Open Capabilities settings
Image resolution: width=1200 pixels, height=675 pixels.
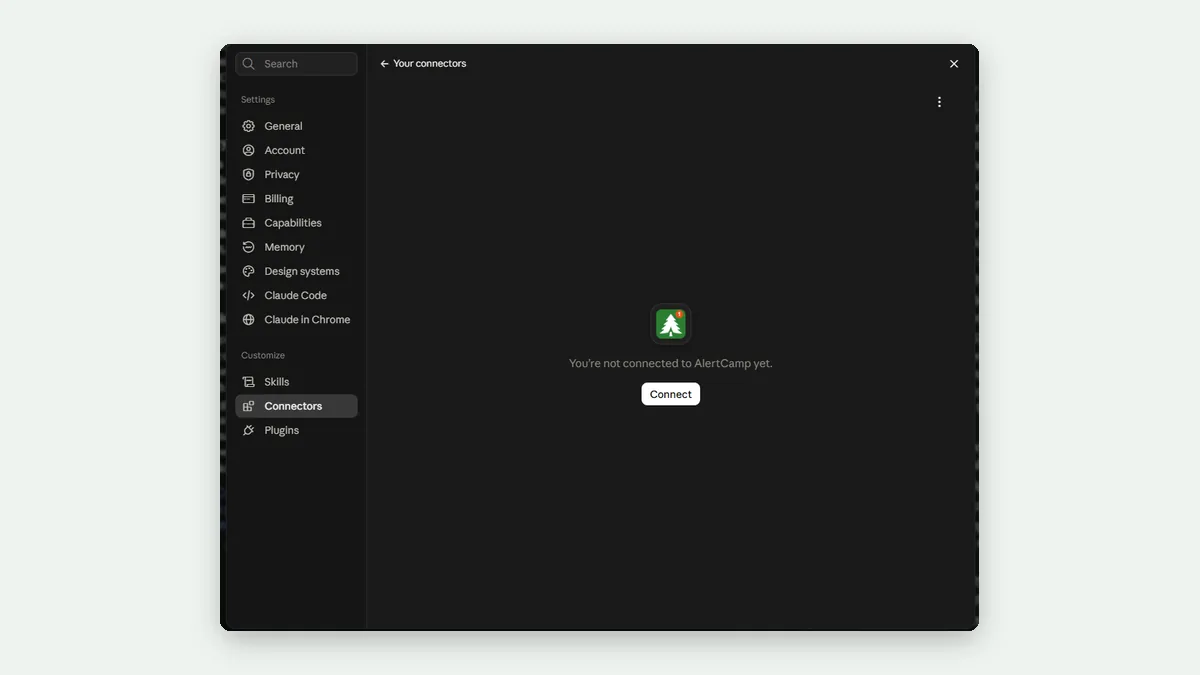tap(296, 223)
